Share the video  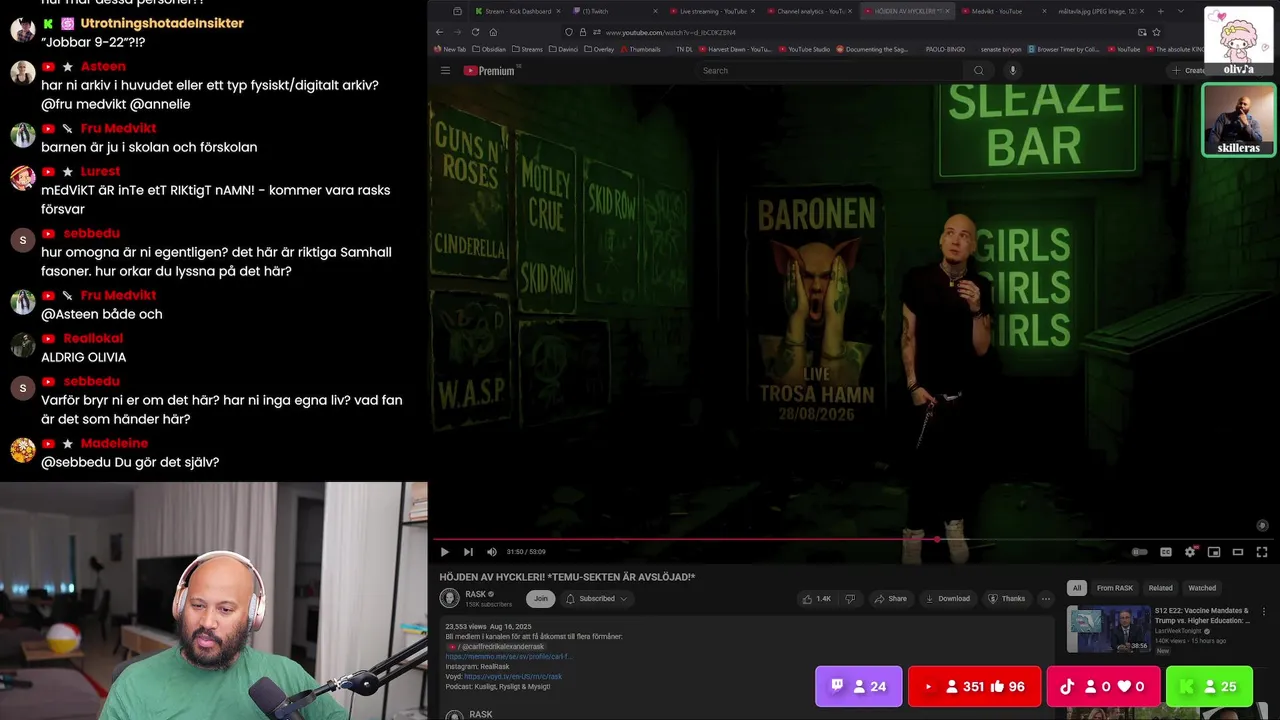click(x=890, y=598)
